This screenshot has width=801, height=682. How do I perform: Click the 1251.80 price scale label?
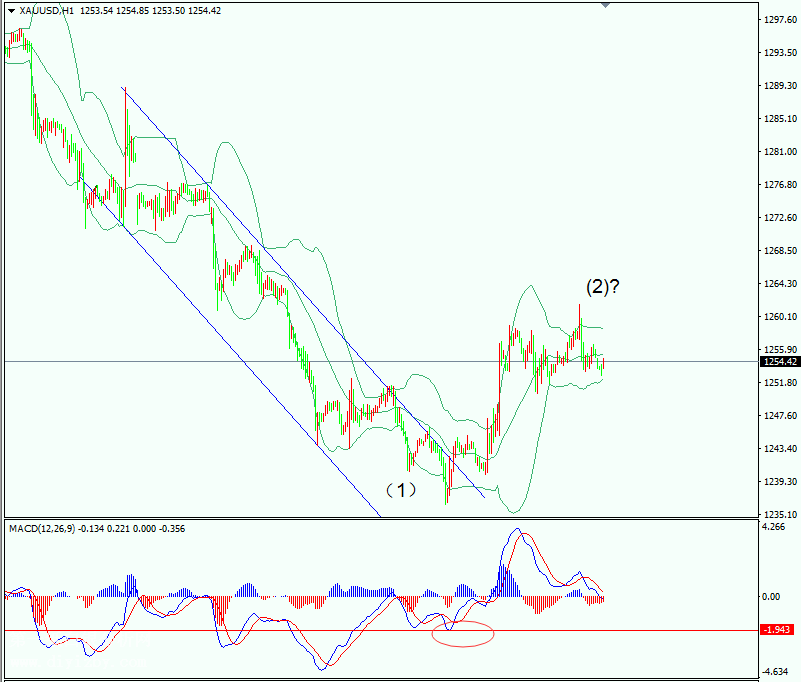tap(780, 383)
